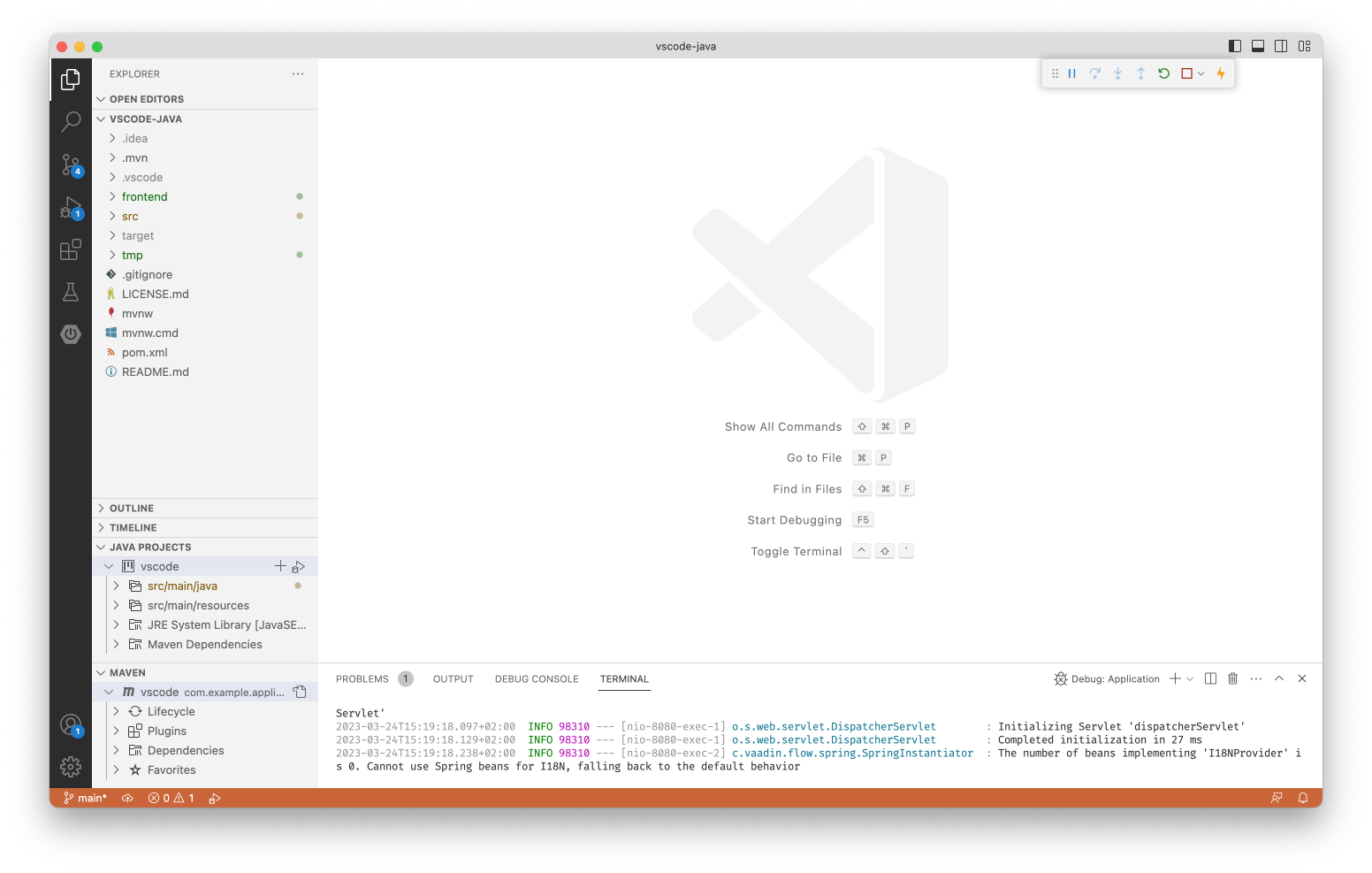Toggle Panel layout button in title bar

click(x=1258, y=46)
